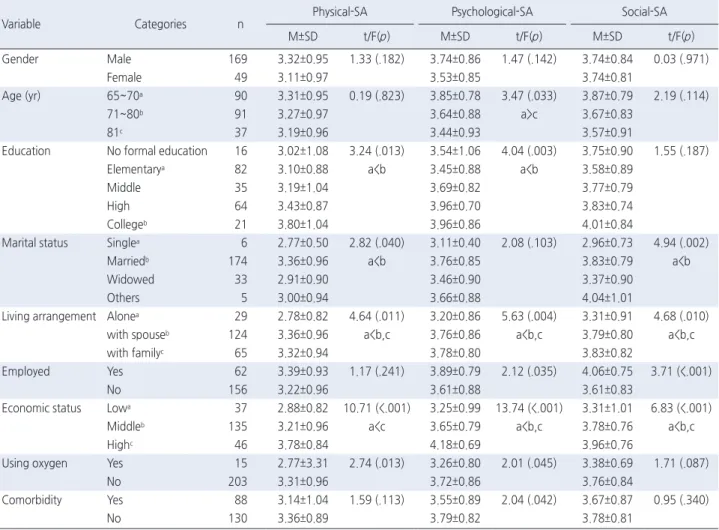719x530 pixels.
Task: Click the 'Elementary' category cell
Action: [135, 169]
